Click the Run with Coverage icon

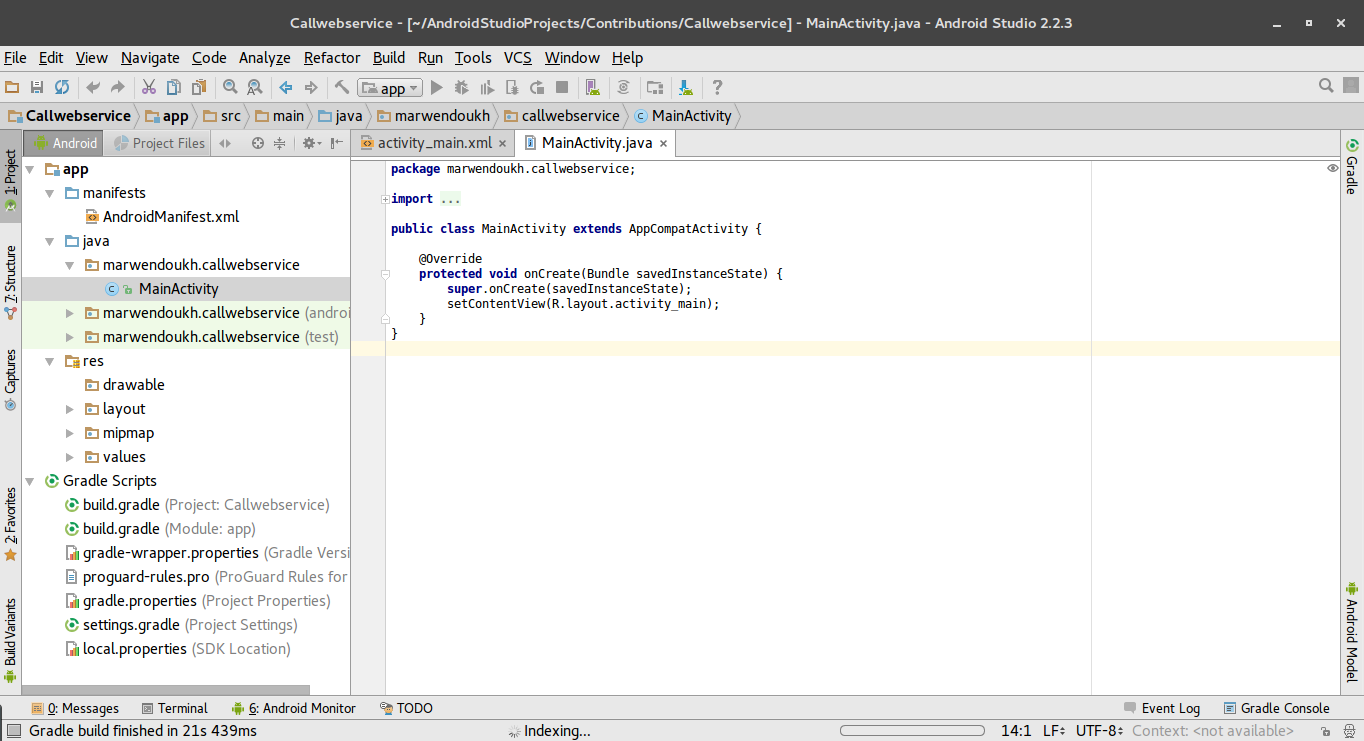click(487, 88)
